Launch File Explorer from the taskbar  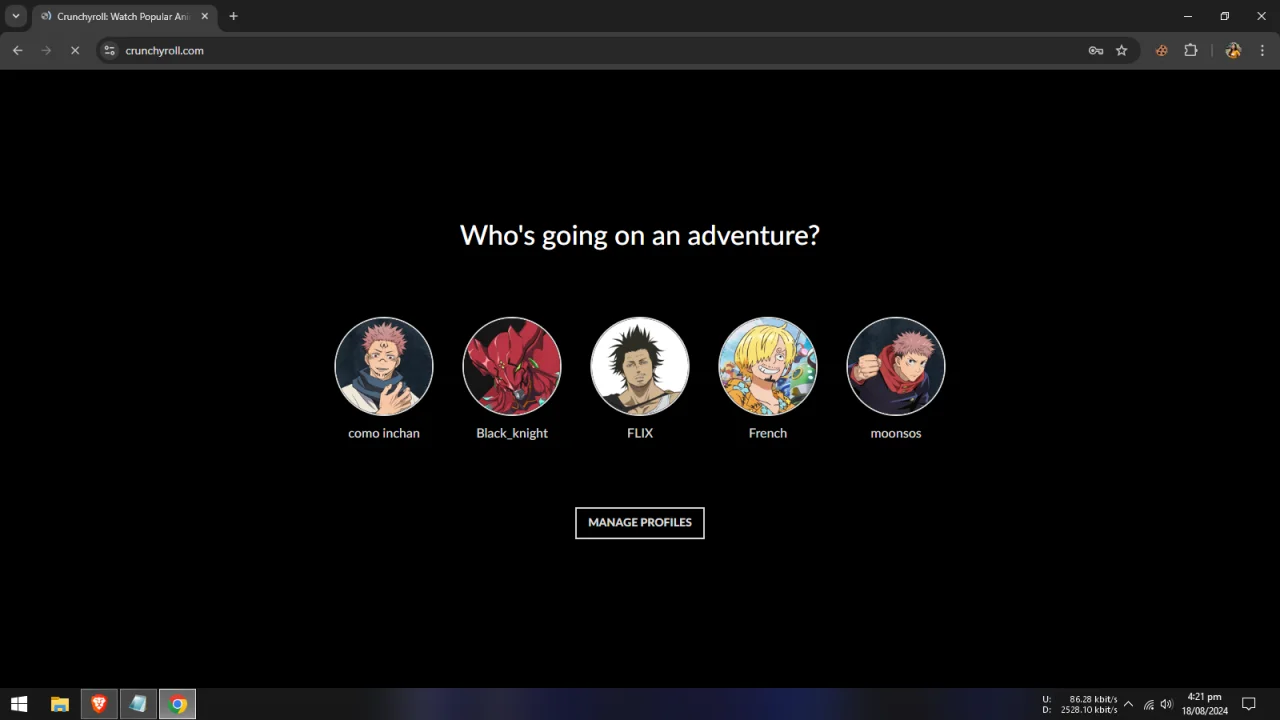coord(59,704)
